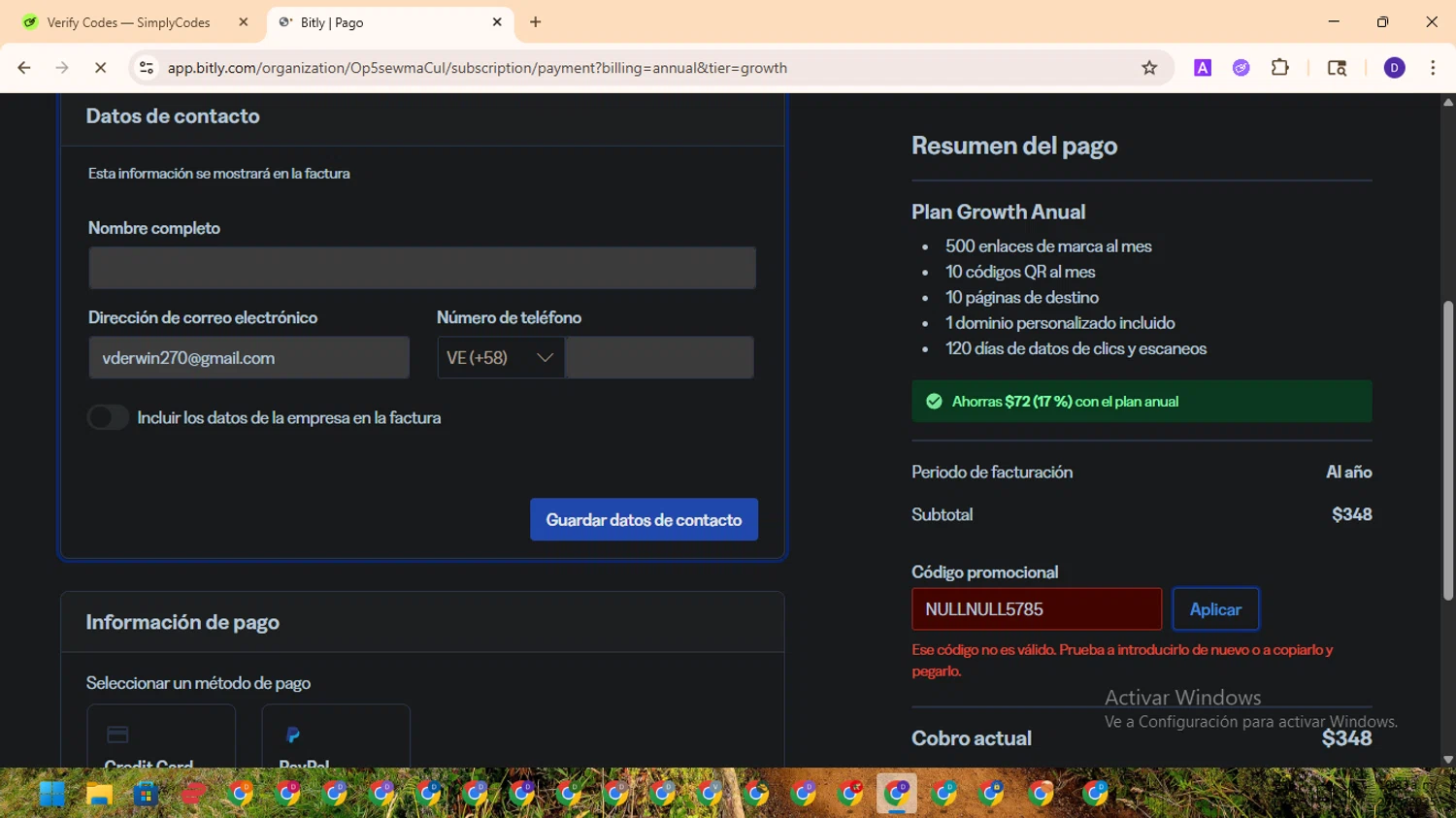This screenshot has height=818, width=1456.
Task: Close the Bitly | Pago tab
Action: (497, 22)
